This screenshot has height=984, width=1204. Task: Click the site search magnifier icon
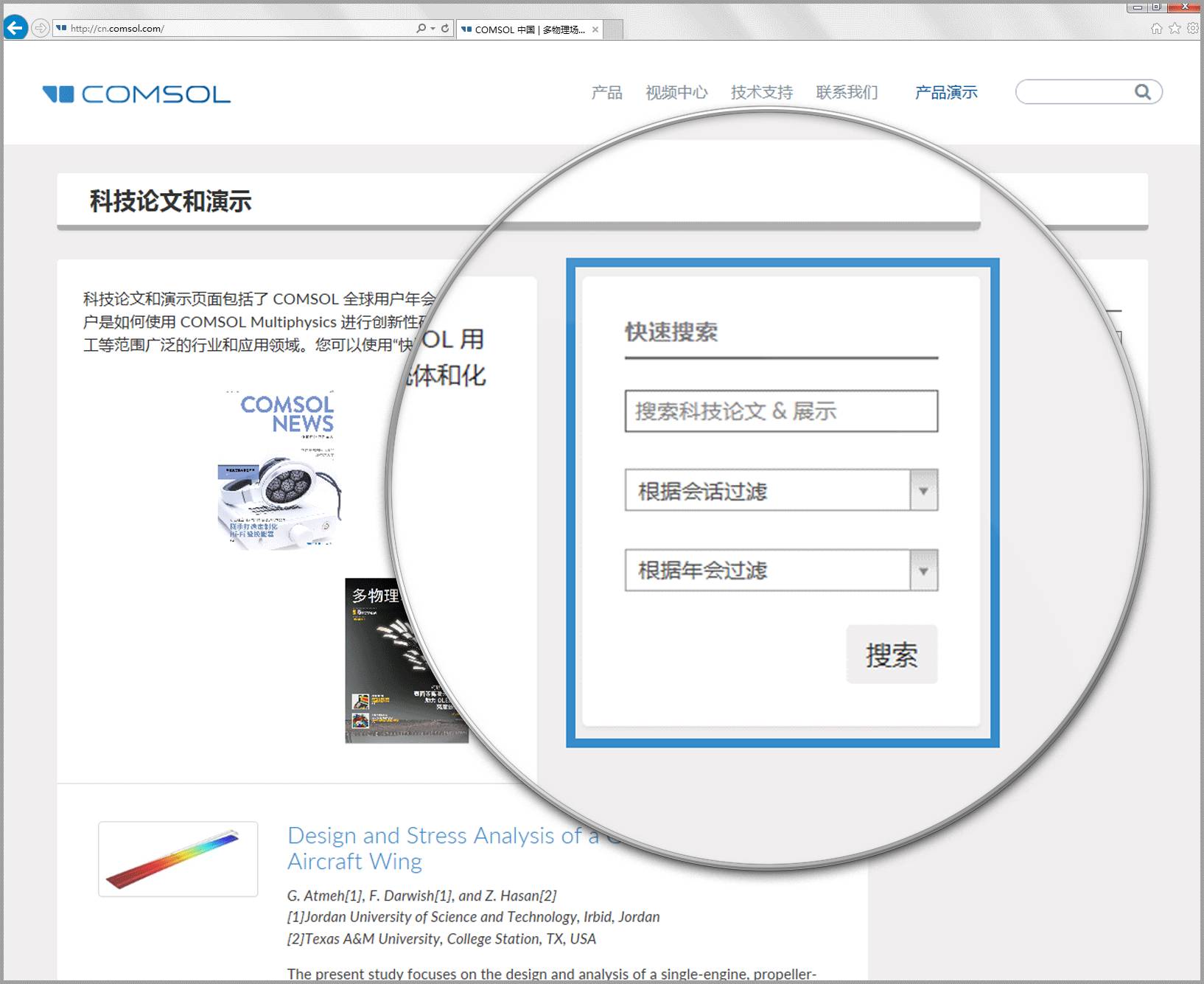pyautogui.click(x=1142, y=91)
